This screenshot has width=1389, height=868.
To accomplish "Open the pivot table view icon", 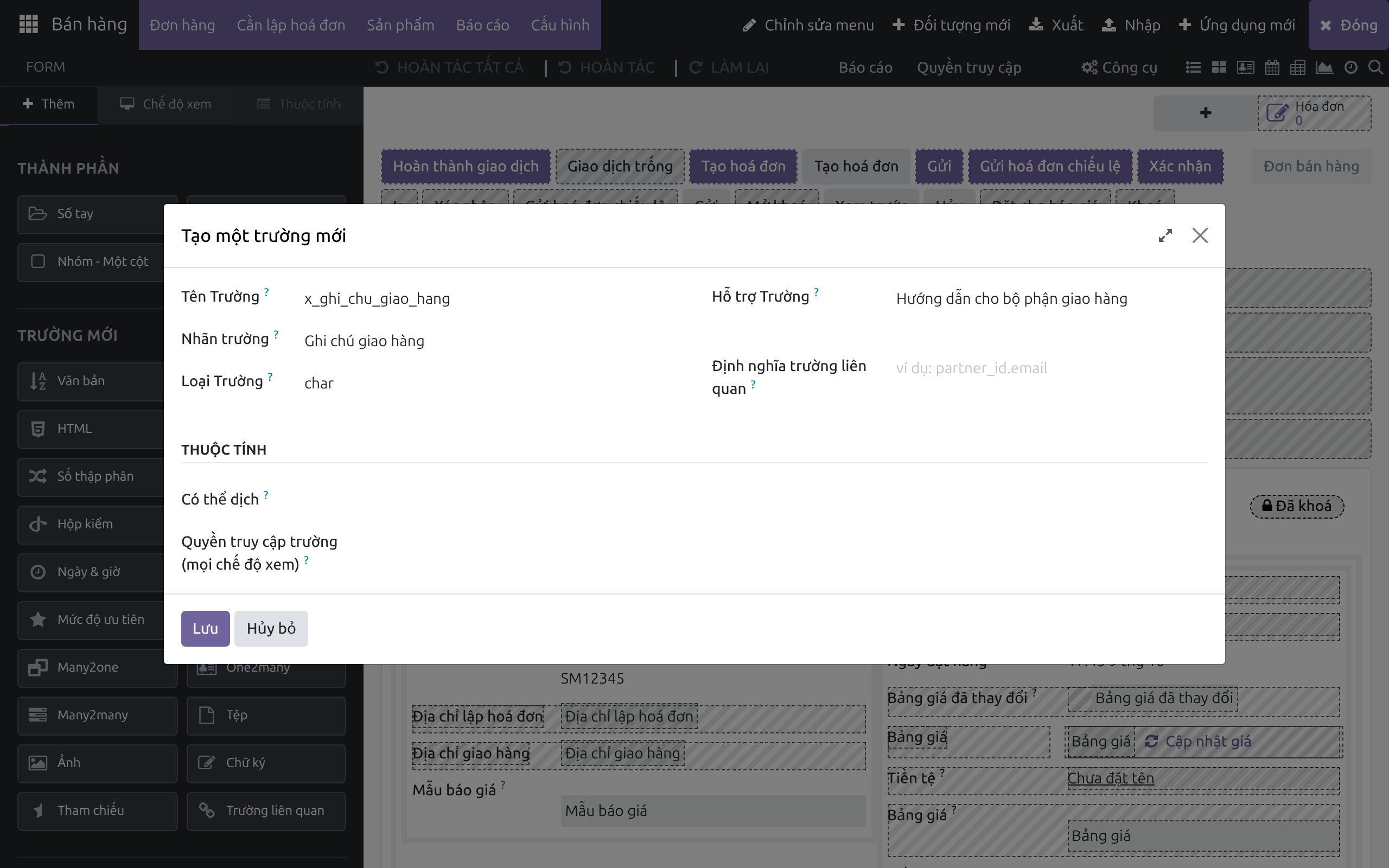I will tap(1298, 67).
